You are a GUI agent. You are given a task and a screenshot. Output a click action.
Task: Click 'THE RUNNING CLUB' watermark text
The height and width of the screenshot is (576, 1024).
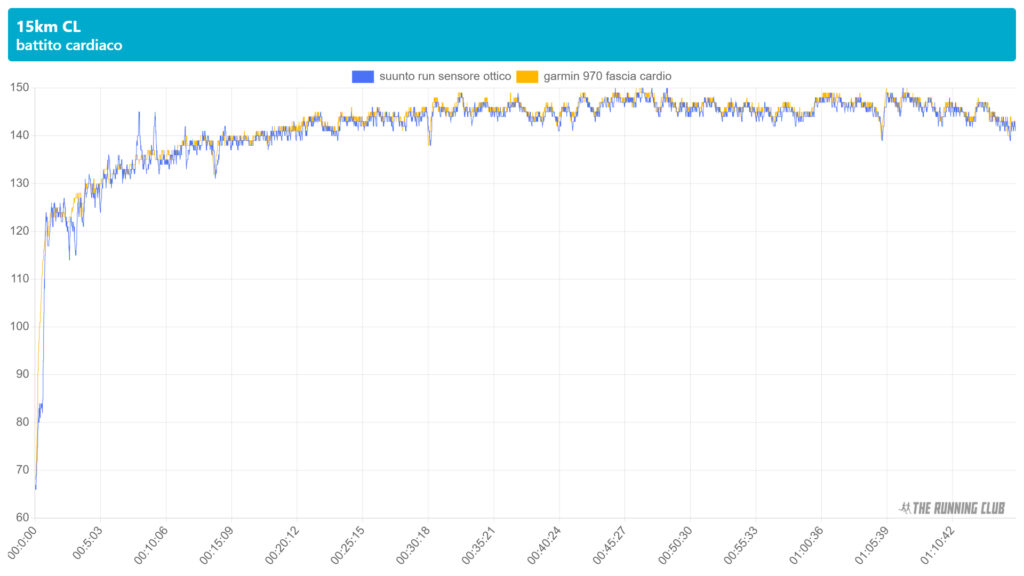(x=960, y=508)
